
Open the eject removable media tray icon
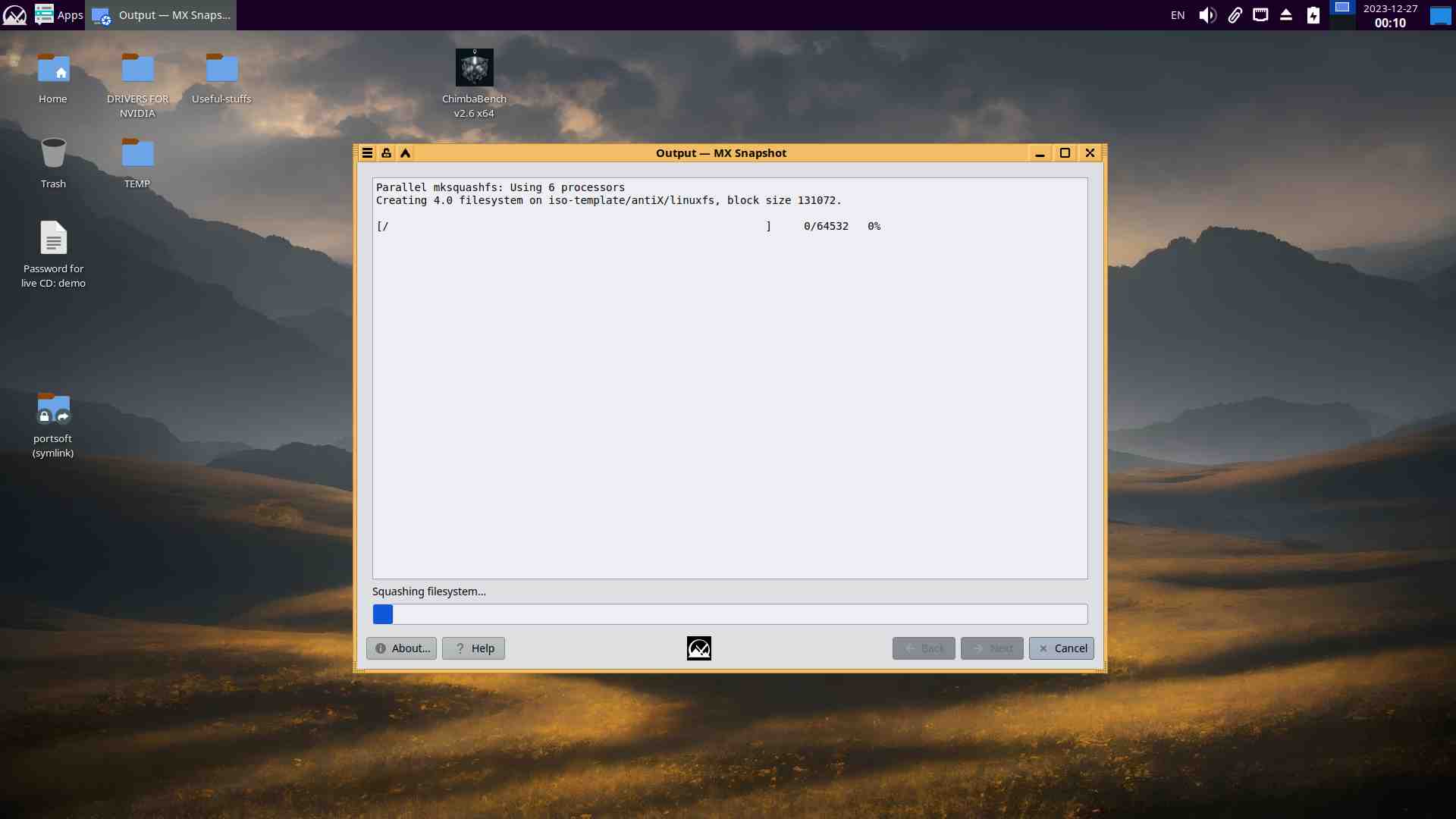(1286, 15)
